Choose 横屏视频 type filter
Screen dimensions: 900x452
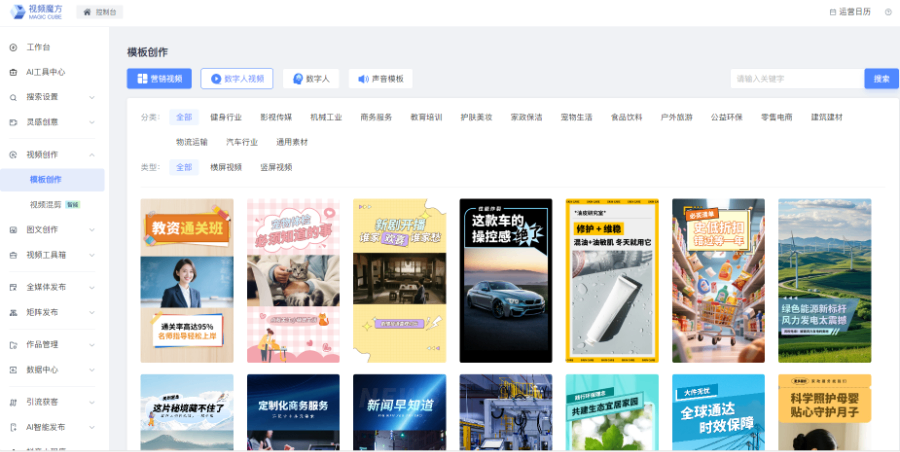pos(226,167)
